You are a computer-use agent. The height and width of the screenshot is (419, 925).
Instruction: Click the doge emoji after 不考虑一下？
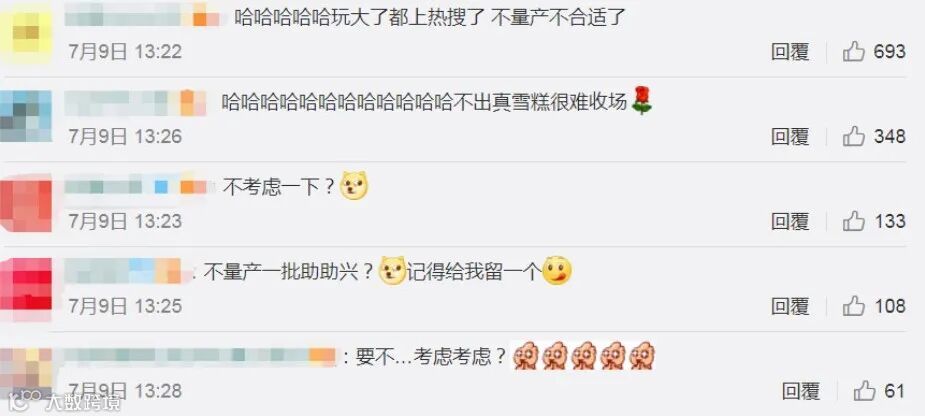[354, 186]
